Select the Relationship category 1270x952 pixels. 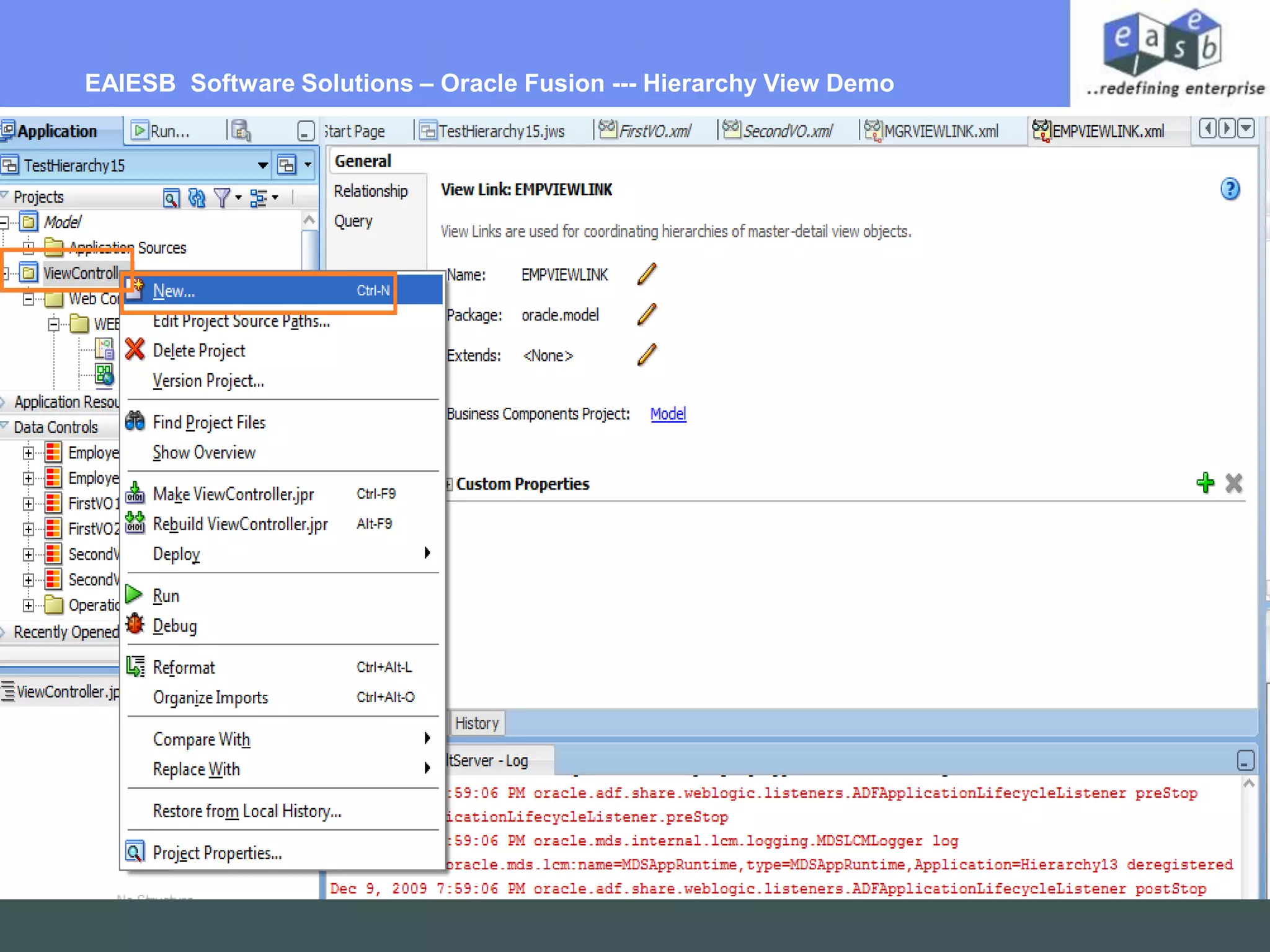pos(371,190)
